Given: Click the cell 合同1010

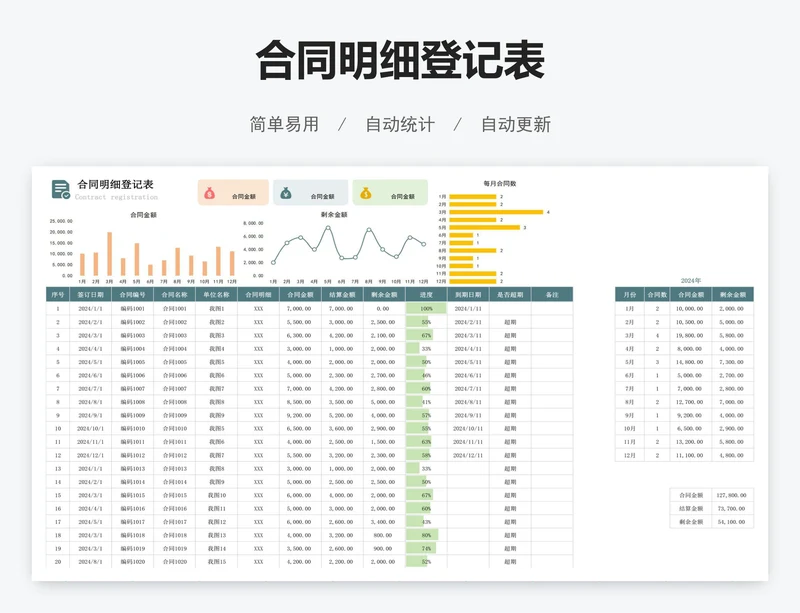Looking at the screenshot, I should (x=174, y=428).
